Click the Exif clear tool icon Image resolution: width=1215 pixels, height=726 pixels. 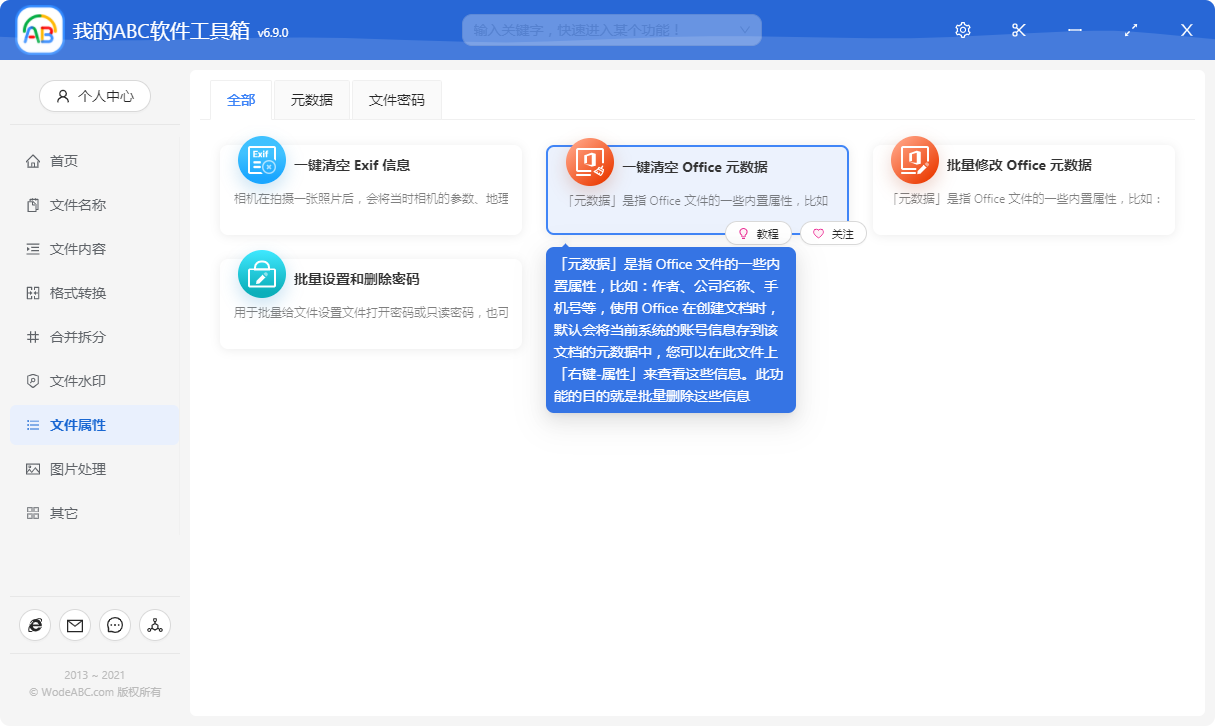click(x=261, y=160)
